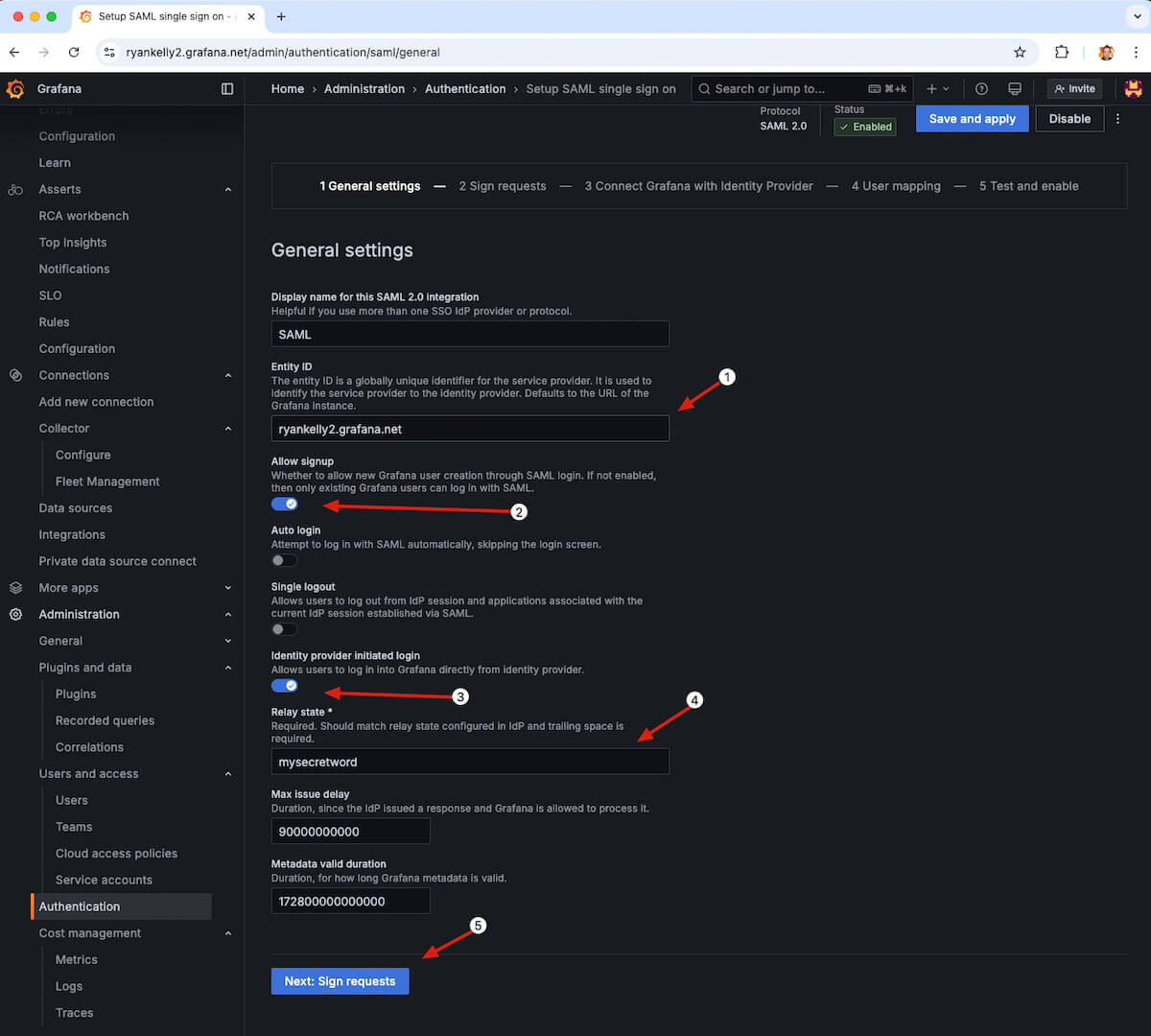Image resolution: width=1151 pixels, height=1036 pixels.
Task: Open Chrome three-dot menu
Action: 1136,52
